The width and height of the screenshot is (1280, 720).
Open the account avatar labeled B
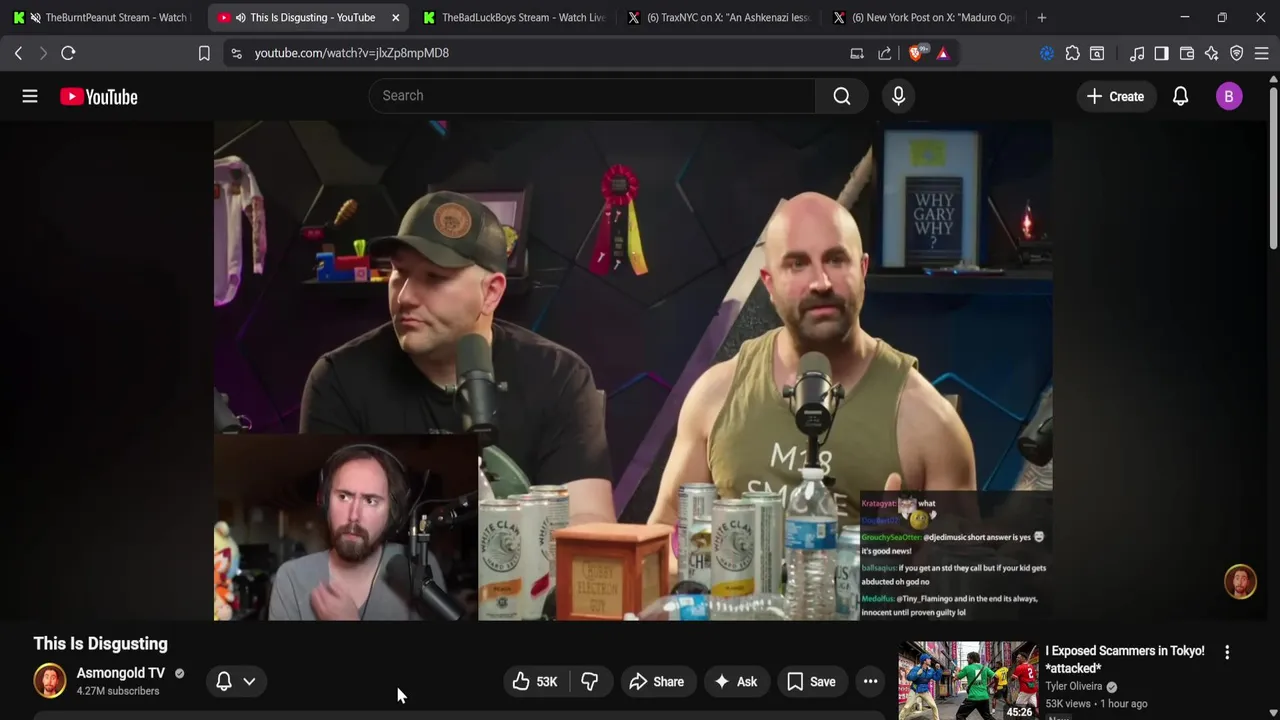point(1229,96)
